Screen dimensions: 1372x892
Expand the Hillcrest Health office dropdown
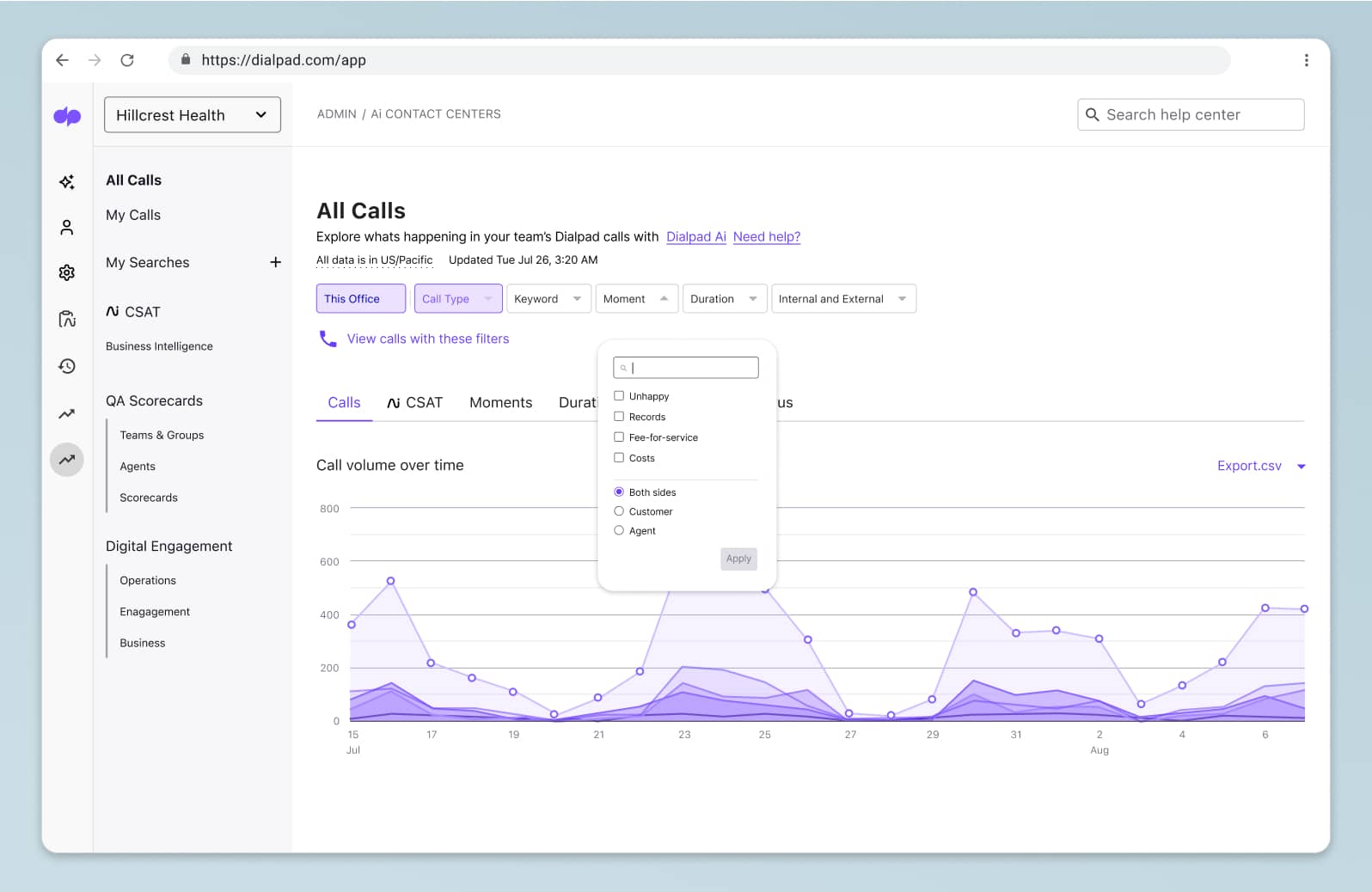(x=193, y=115)
